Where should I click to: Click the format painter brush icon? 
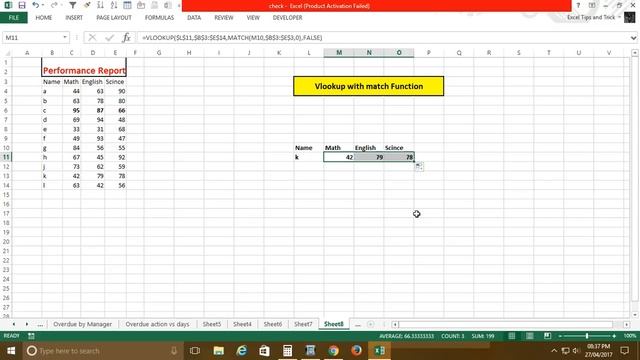87,5
